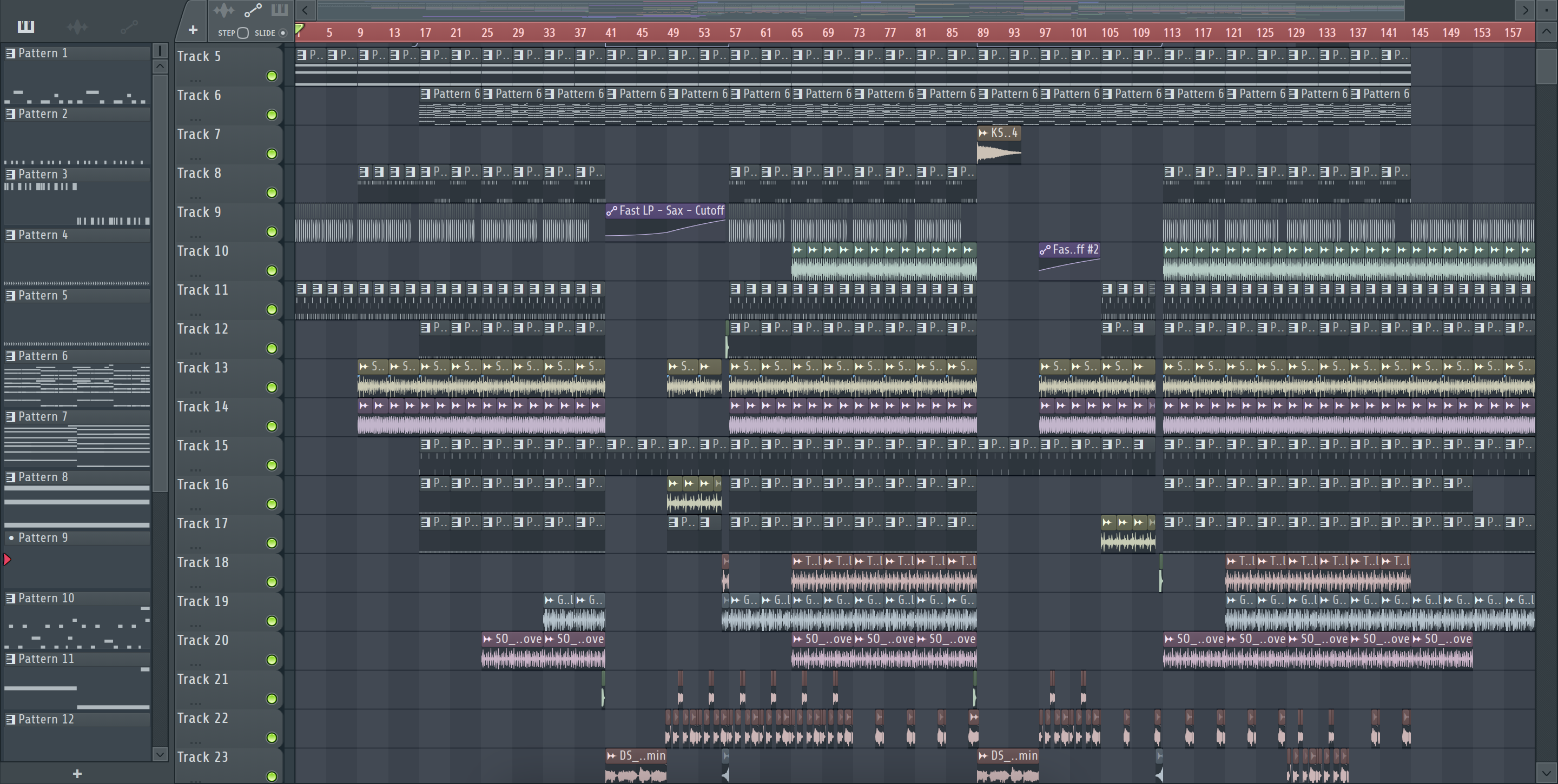Click the up arrow of the playlist scrollbar
Screen dimensions: 1558x784
coord(1547,31)
